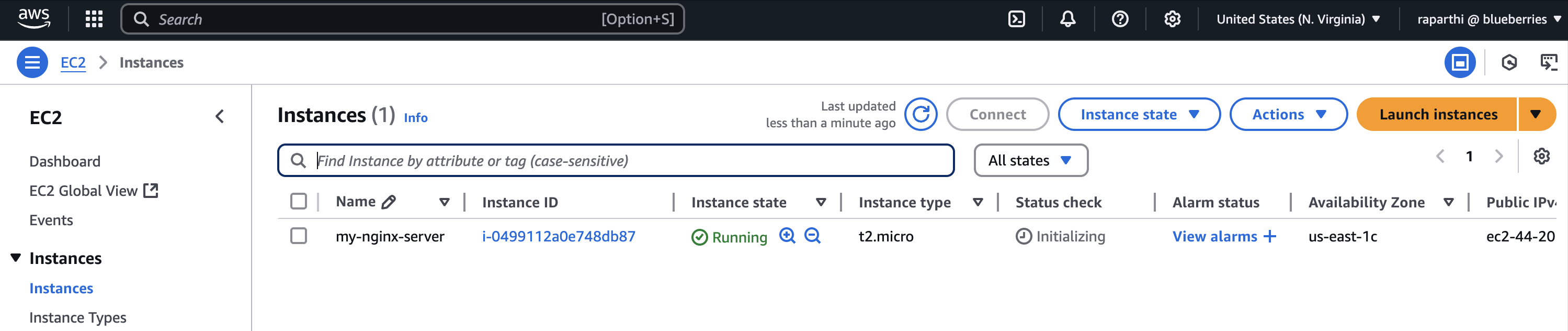Click the Initializing status check cell
The height and width of the screenshot is (331, 1568).
coord(1060,237)
